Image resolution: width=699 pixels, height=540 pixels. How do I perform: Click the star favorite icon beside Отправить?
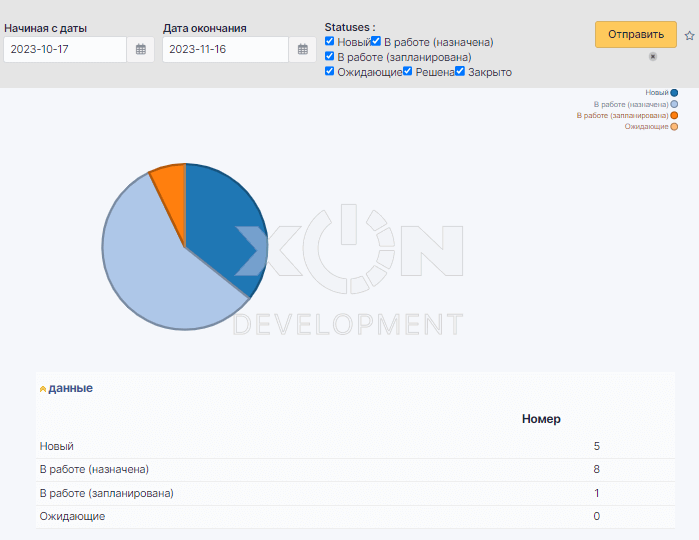pyautogui.click(x=689, y=35)
